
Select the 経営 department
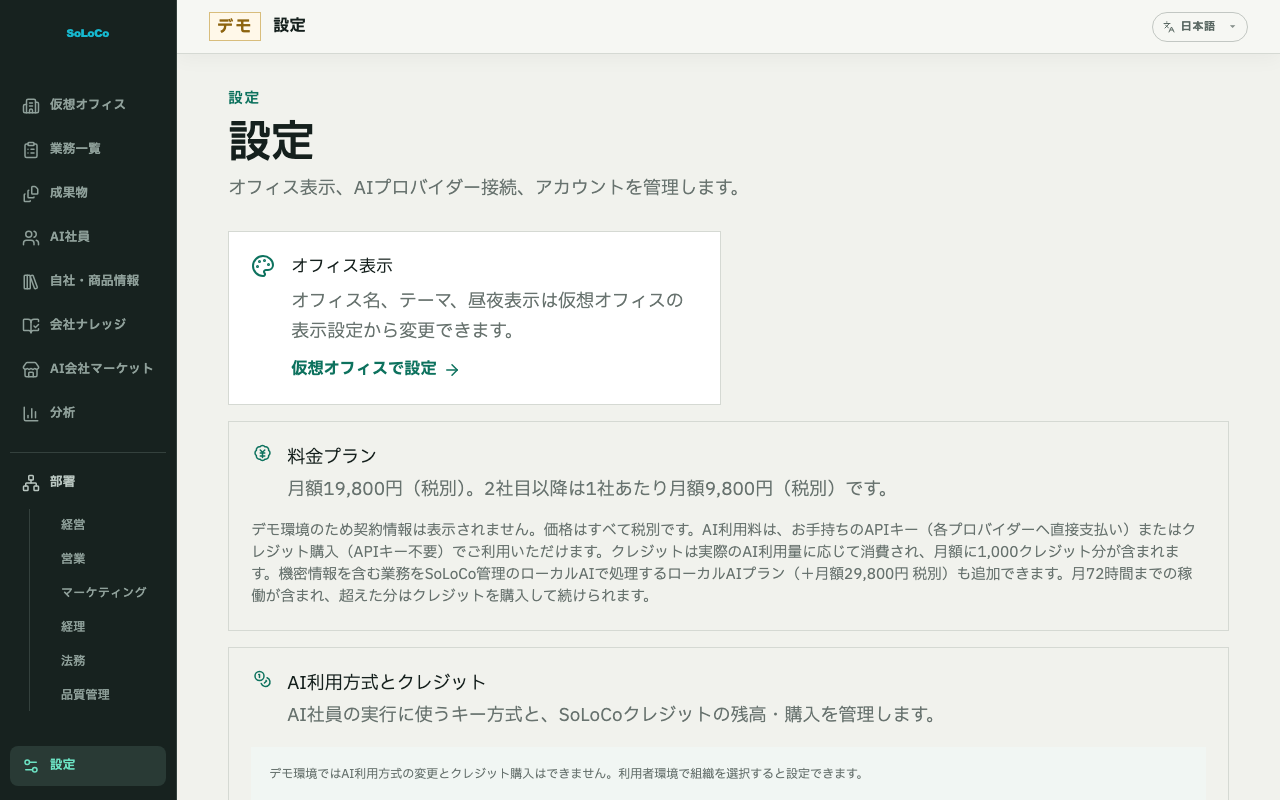click(x=73, y=525)
